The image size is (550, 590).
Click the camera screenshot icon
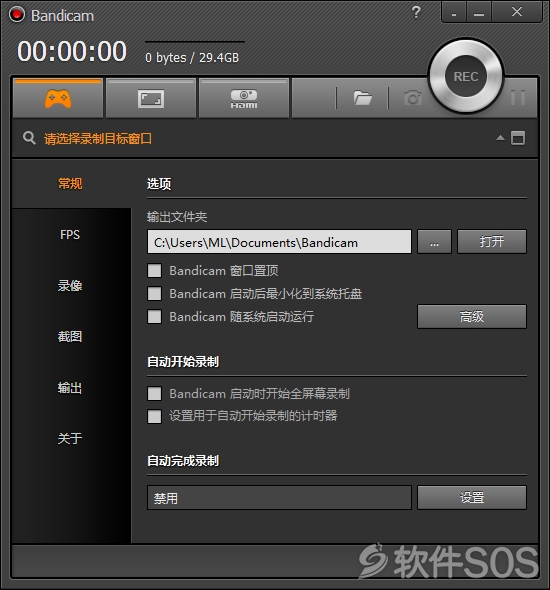coord(413,98)
